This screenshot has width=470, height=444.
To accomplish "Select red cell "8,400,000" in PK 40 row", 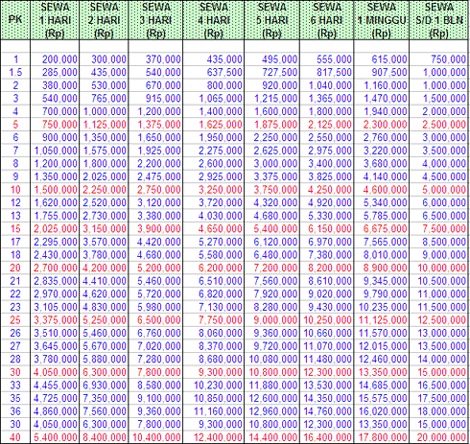I will [x=104, y=437].
